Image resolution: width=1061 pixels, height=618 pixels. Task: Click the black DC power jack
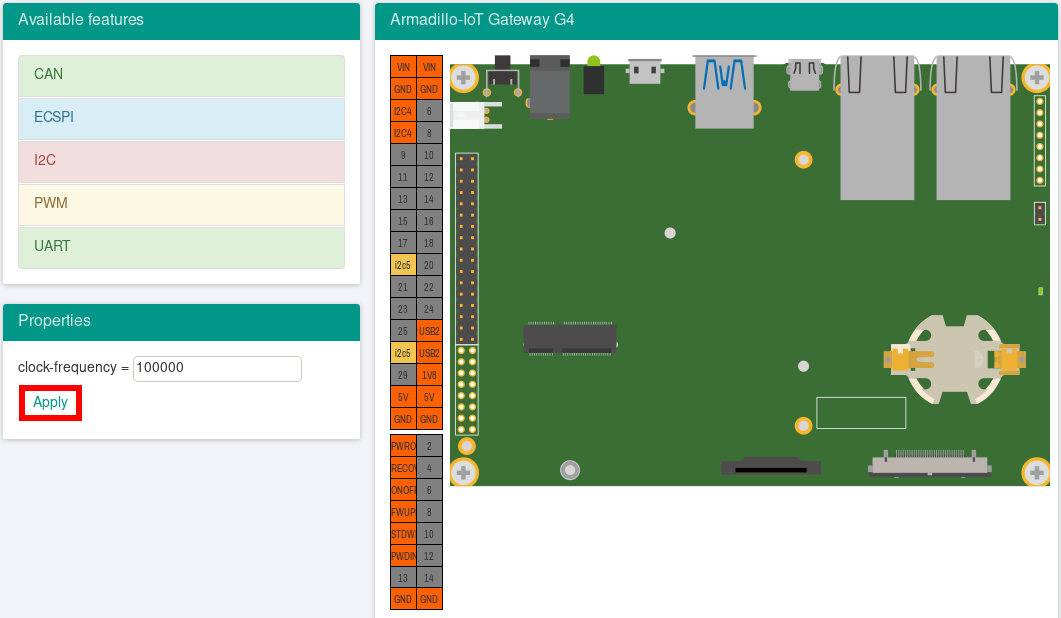(x=549, y=88)
